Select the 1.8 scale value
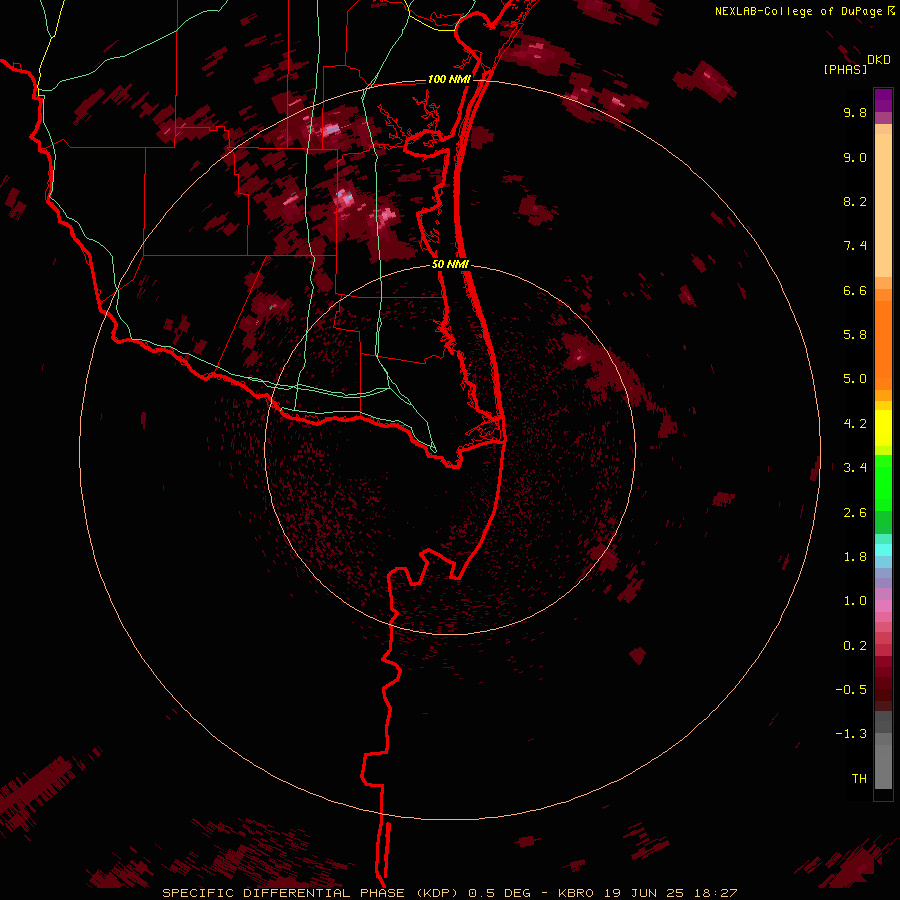 pos(855,557)
